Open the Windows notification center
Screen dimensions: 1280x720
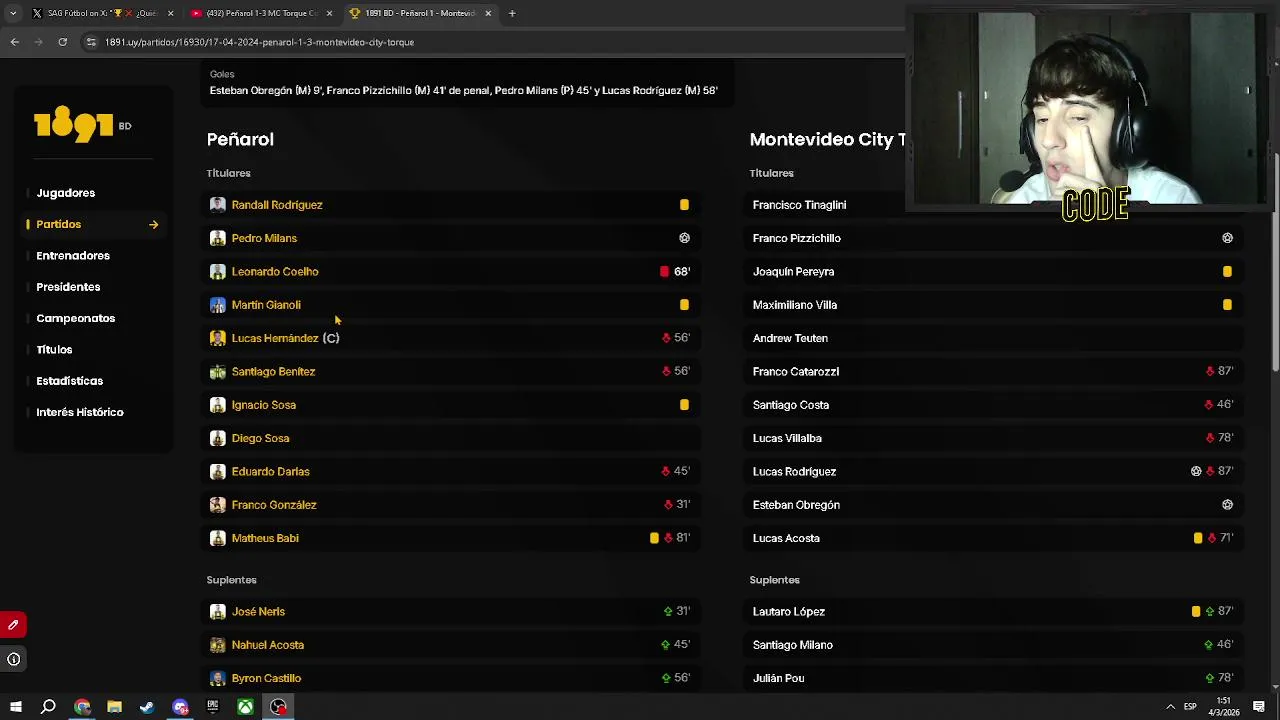coord(1259,707)
